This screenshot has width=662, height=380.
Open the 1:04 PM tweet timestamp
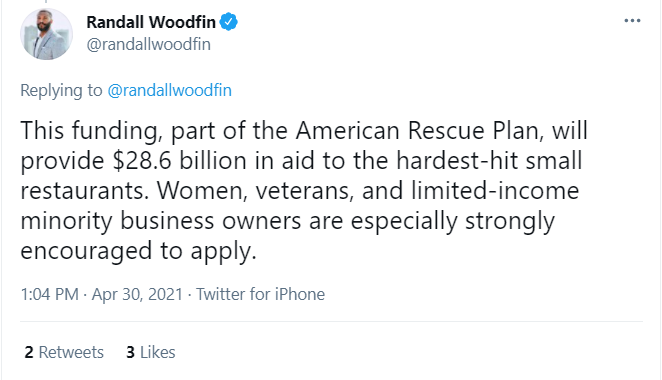tap(49, 294)
